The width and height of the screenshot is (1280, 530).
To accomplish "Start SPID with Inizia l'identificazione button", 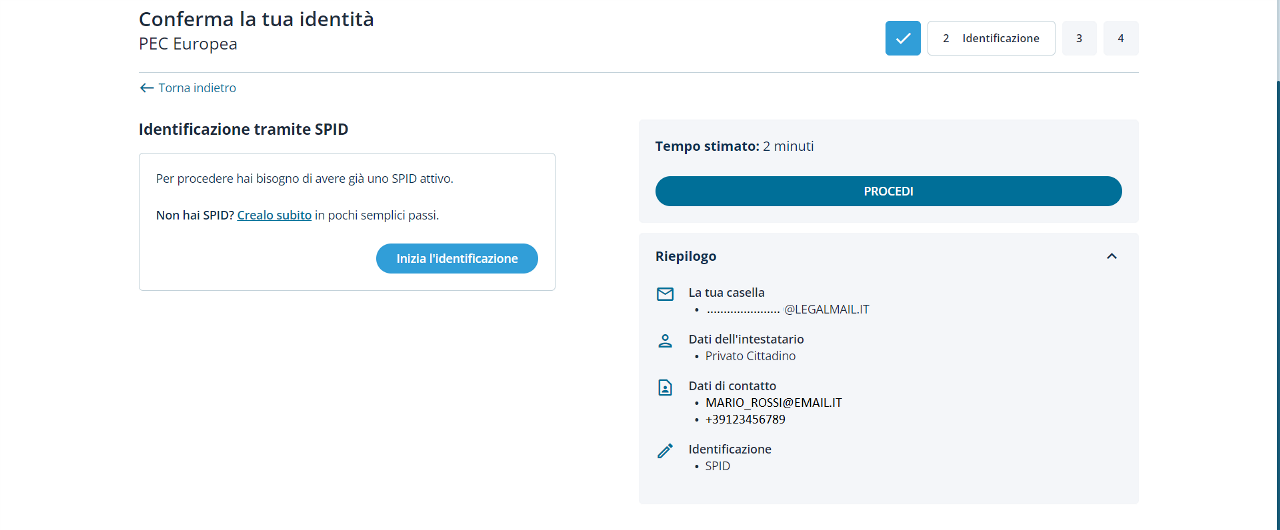I will click(457, 258).
